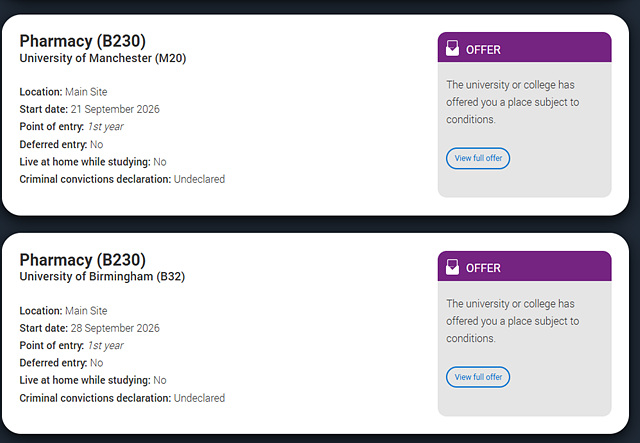The image size is (640, 443).
Task: View full offer from University of Manchester
Action: [x=478, y=158]
